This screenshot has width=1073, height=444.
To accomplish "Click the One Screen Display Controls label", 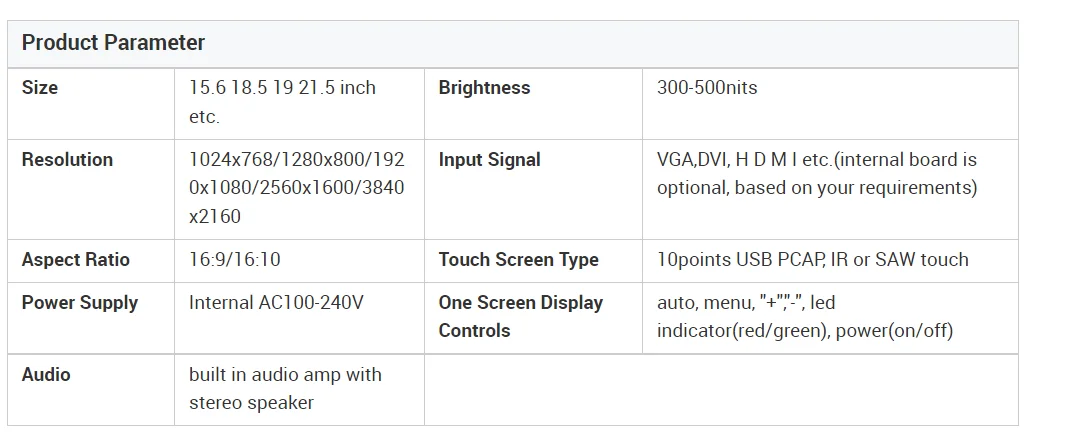I will point(520,317).
